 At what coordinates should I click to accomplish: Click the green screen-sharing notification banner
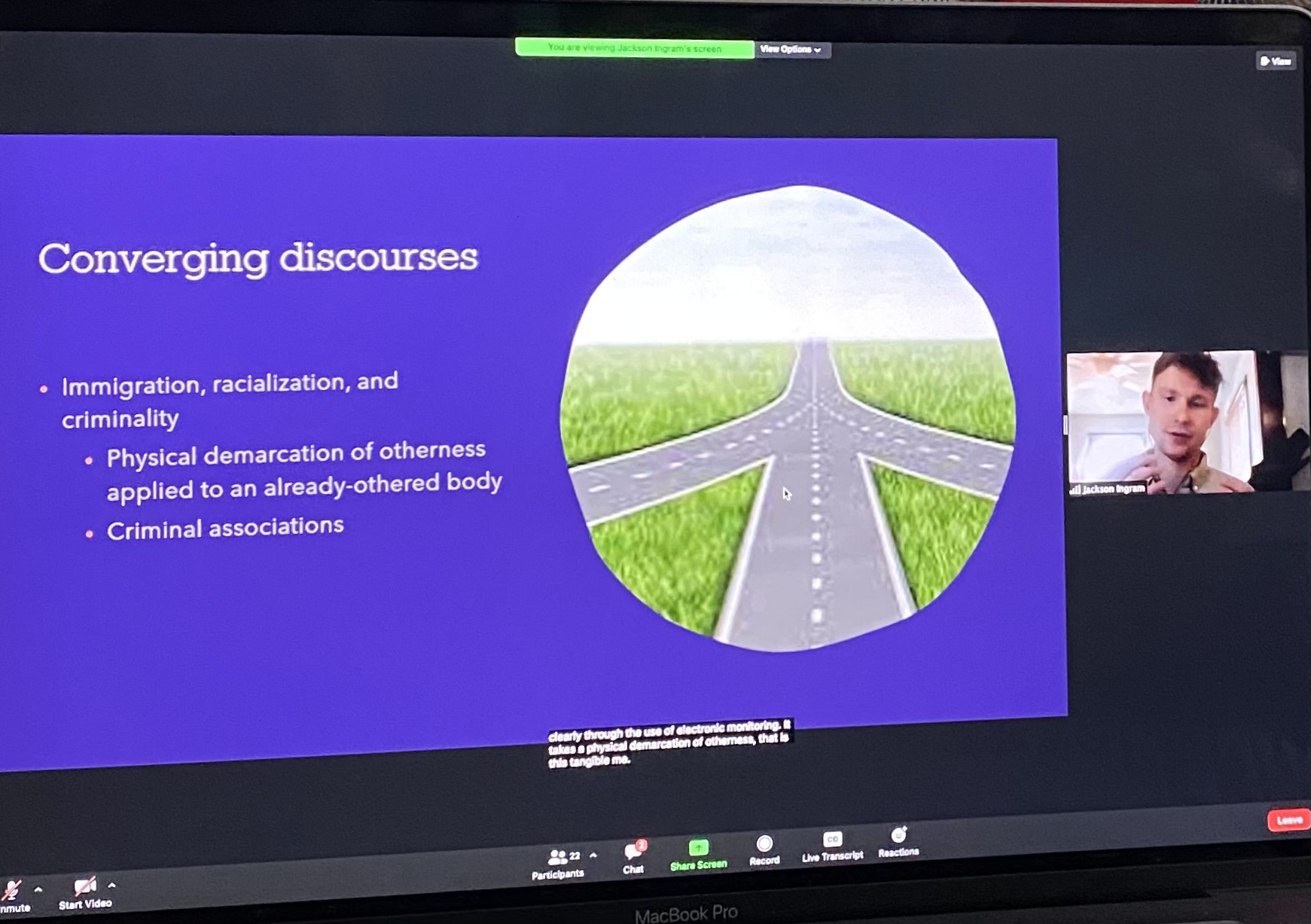coord(634,48)
